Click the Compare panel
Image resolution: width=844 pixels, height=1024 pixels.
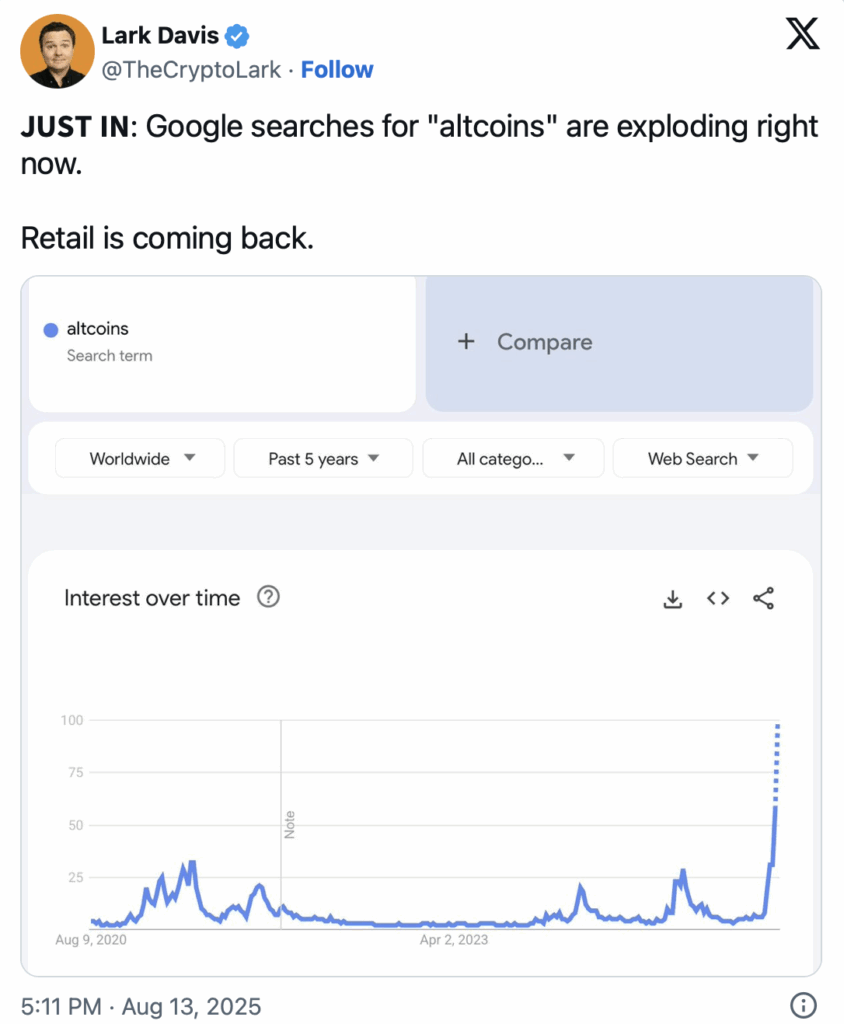pos(619,344)
